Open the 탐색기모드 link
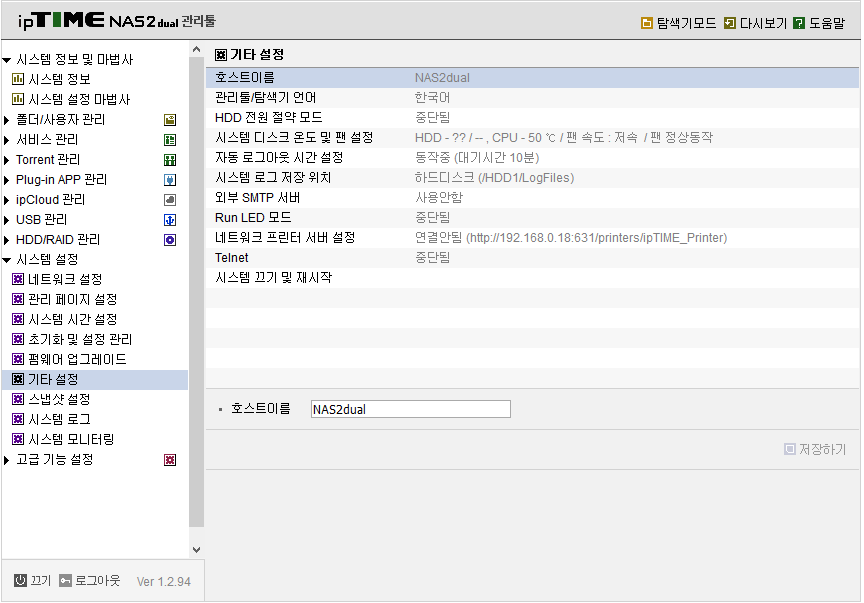This screenshot has width=864, height=603. (686, 23)
